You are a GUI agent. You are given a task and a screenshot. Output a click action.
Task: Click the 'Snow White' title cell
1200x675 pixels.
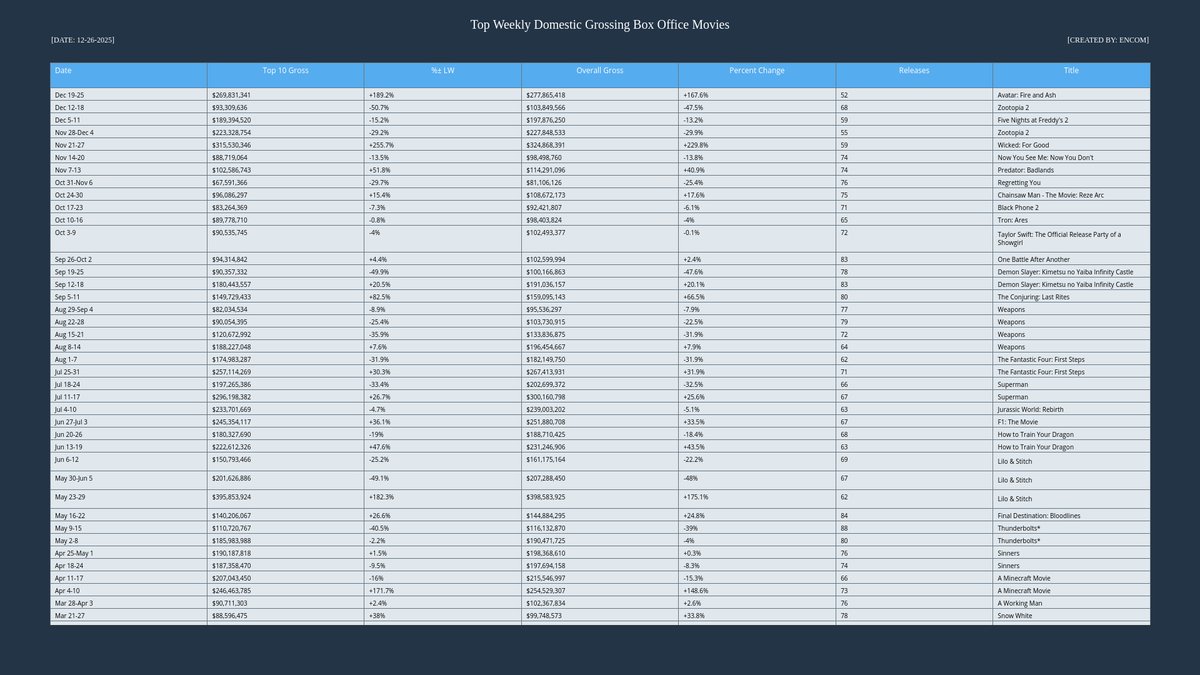[x=1071, y=616]
